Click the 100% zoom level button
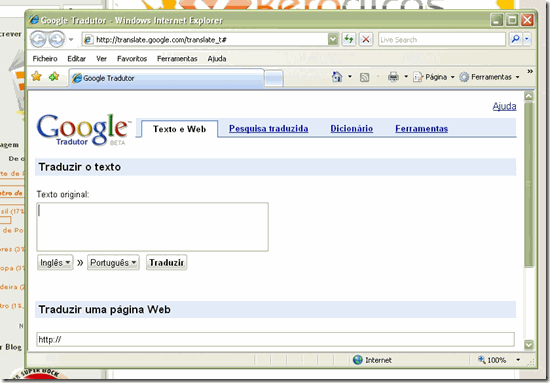This screenshot has height=383, width=550. (492, 360)
